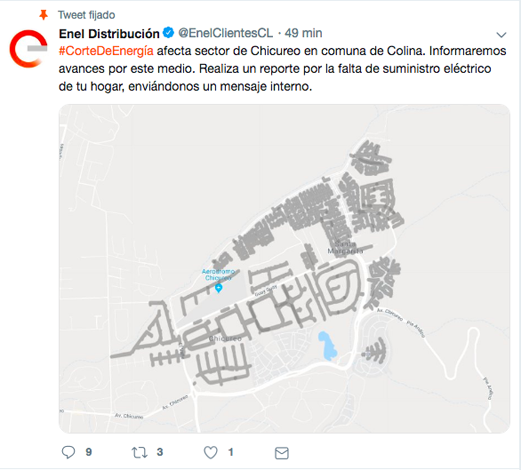This screenshot has width=521, height=470.
Task: Click the orange pinned tweet pin icon
Action: tap(43, 15)
